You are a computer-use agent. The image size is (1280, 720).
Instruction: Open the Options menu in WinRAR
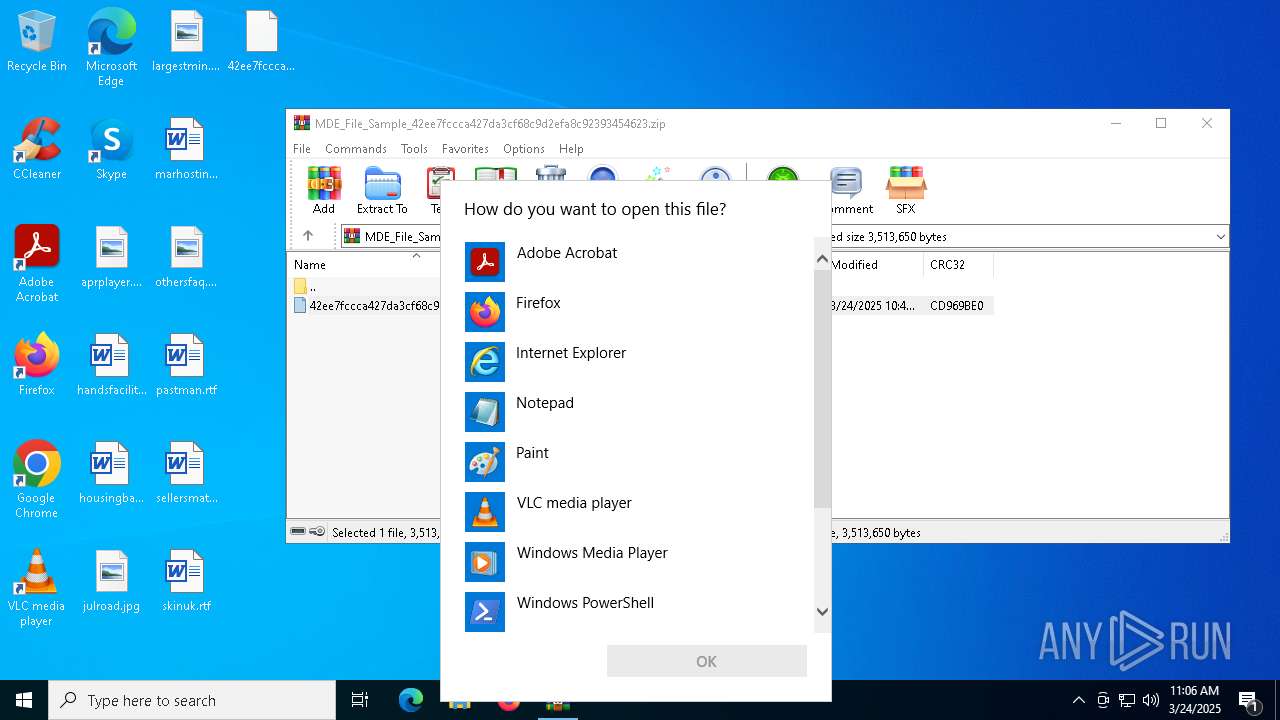pyautogui.click(x=524, y=149)
